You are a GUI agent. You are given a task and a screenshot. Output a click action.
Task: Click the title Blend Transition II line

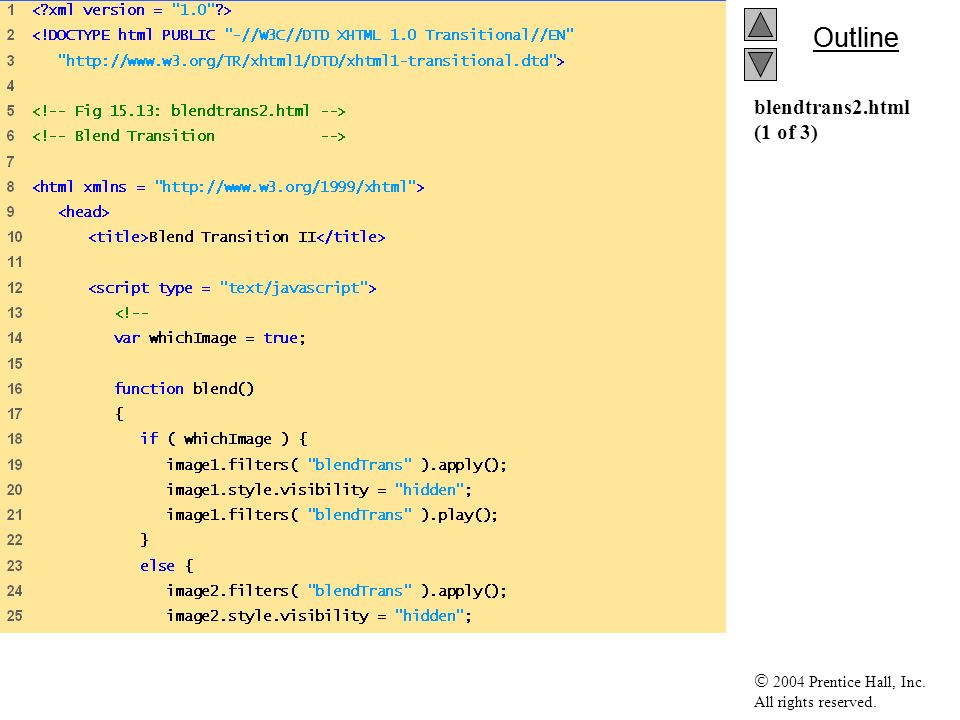point(236,237)
